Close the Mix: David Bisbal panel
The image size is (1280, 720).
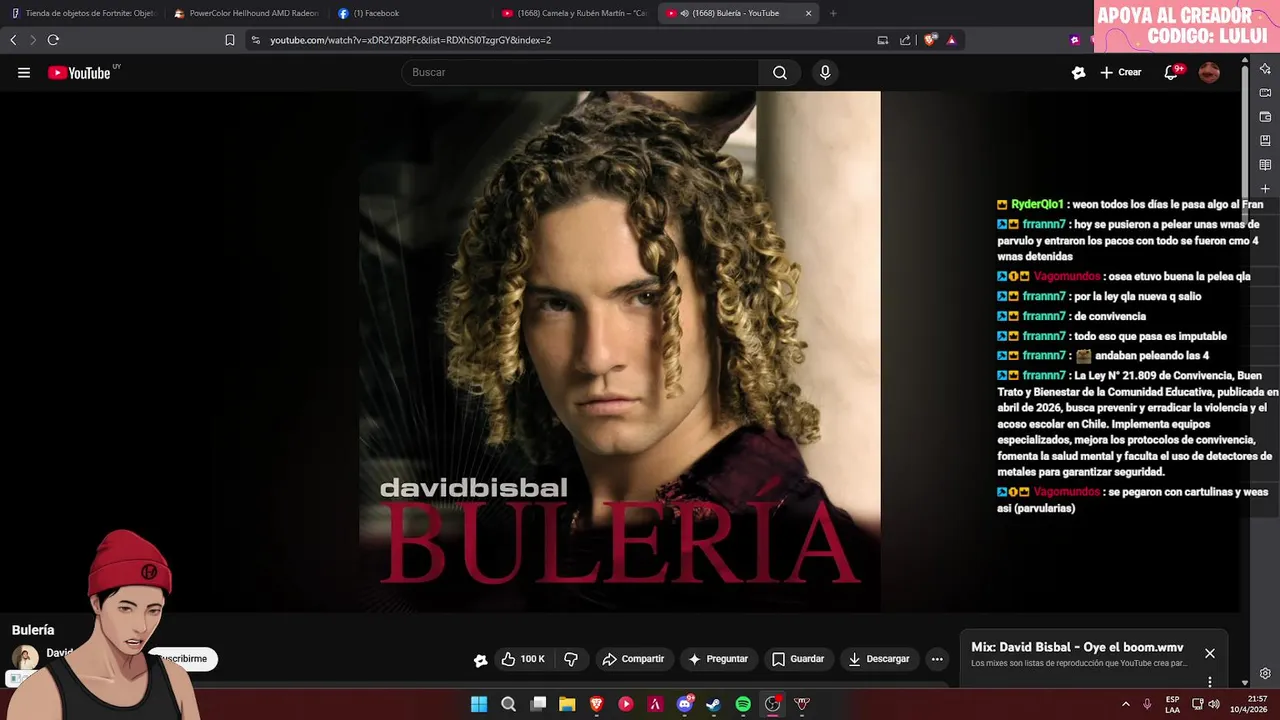1210,653
